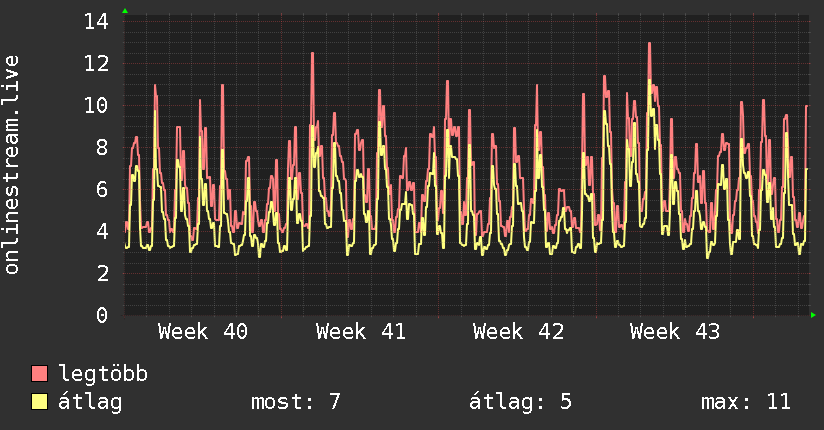Viewport: 824px width, 430px height.
Task: Click the legtöbb legend label
Action: click(103, 373)
